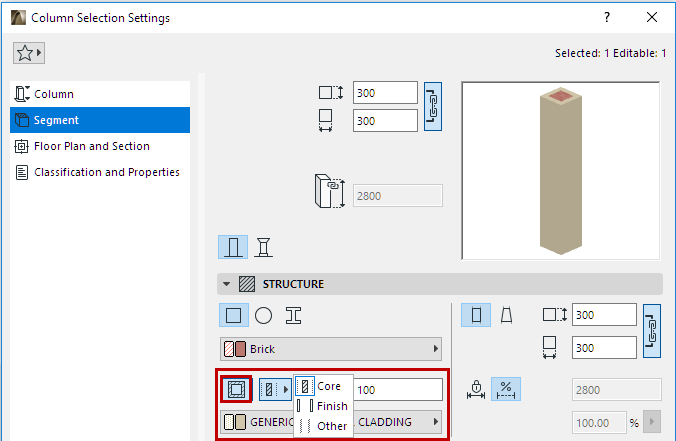
Task: Click the column height linked icon
Action: [330, 191]
